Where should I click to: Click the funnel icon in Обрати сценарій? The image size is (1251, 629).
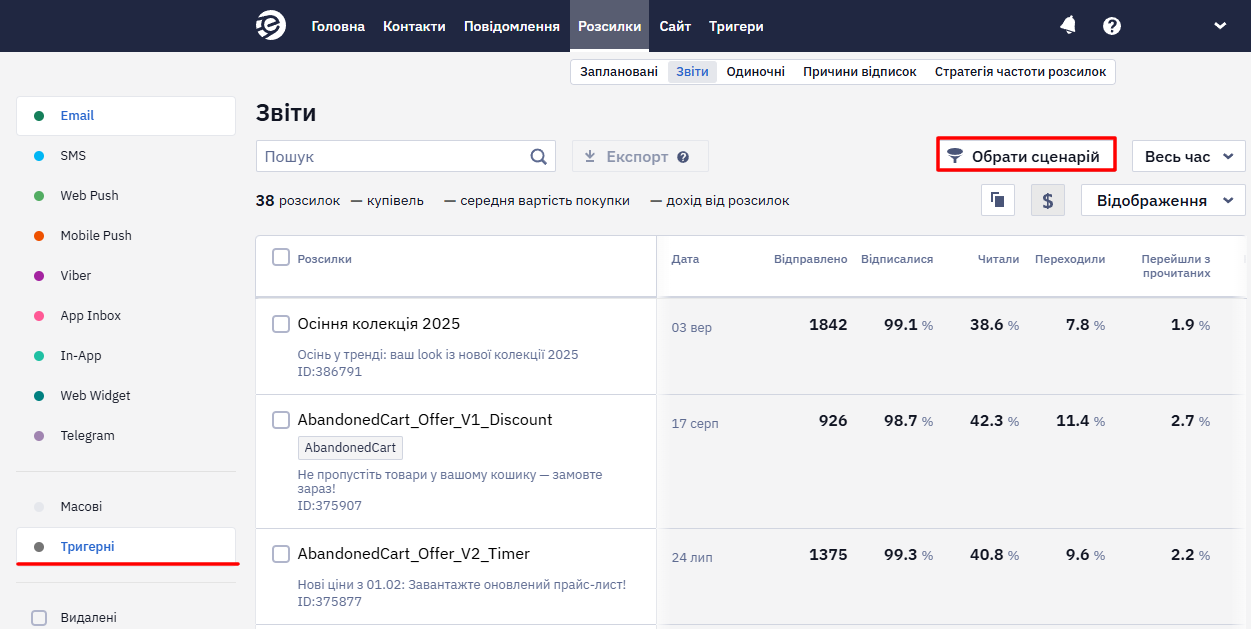(955, 156)
